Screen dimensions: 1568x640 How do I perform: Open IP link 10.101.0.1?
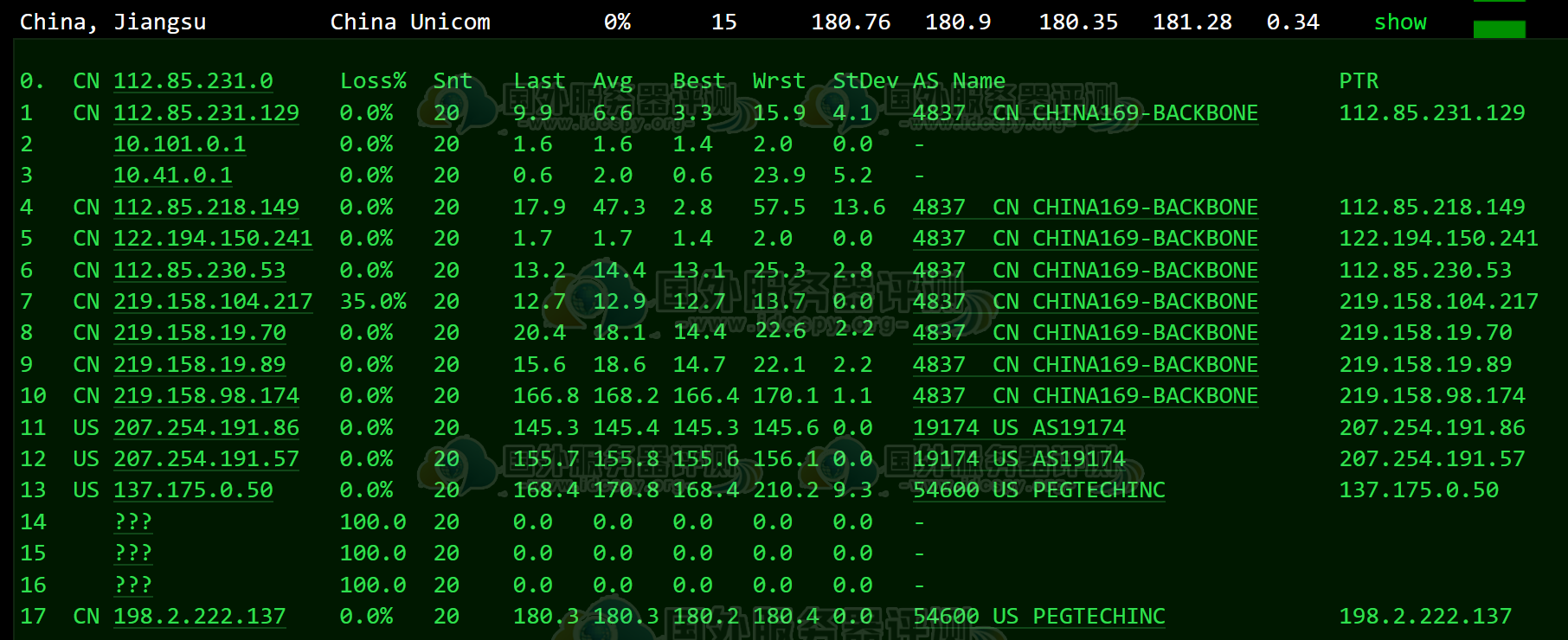(179, 144)
